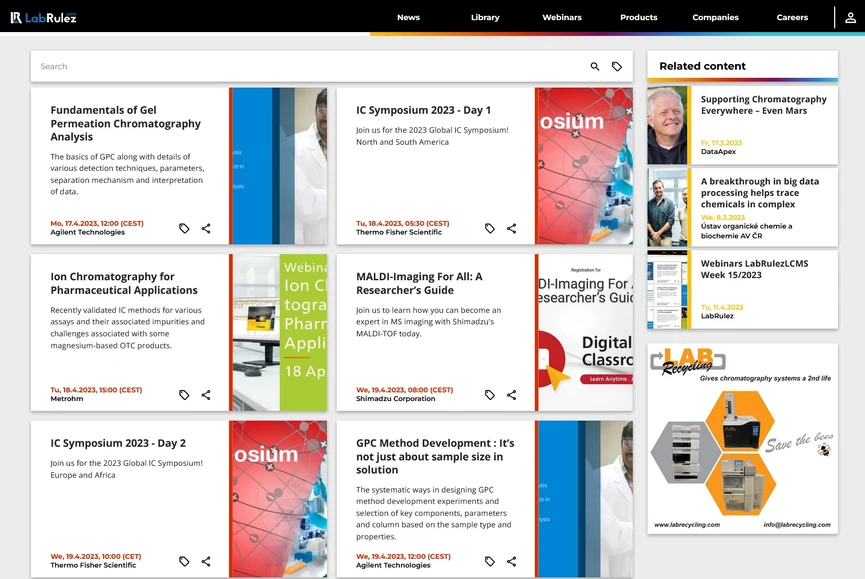The image size is (865, 579).
Task: Open Fundamentals of Gel Permeation Chromatography title
Action: click(x=125, y=124)
